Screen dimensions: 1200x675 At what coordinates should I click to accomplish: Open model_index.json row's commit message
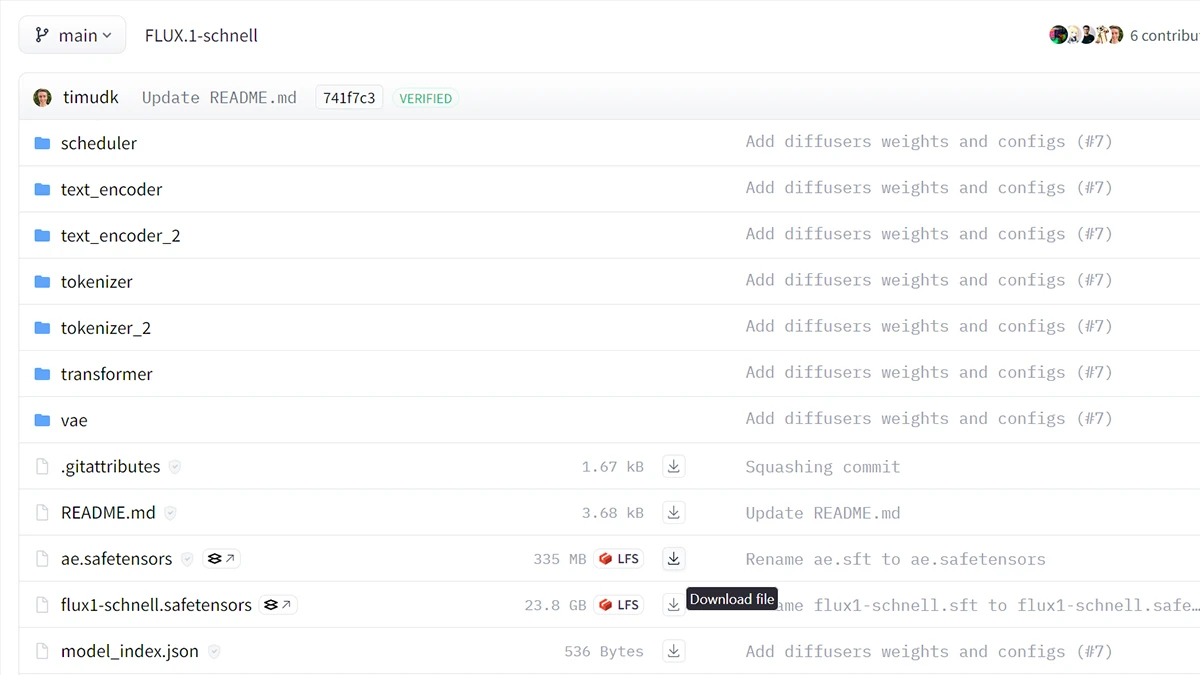pos(929,651)
